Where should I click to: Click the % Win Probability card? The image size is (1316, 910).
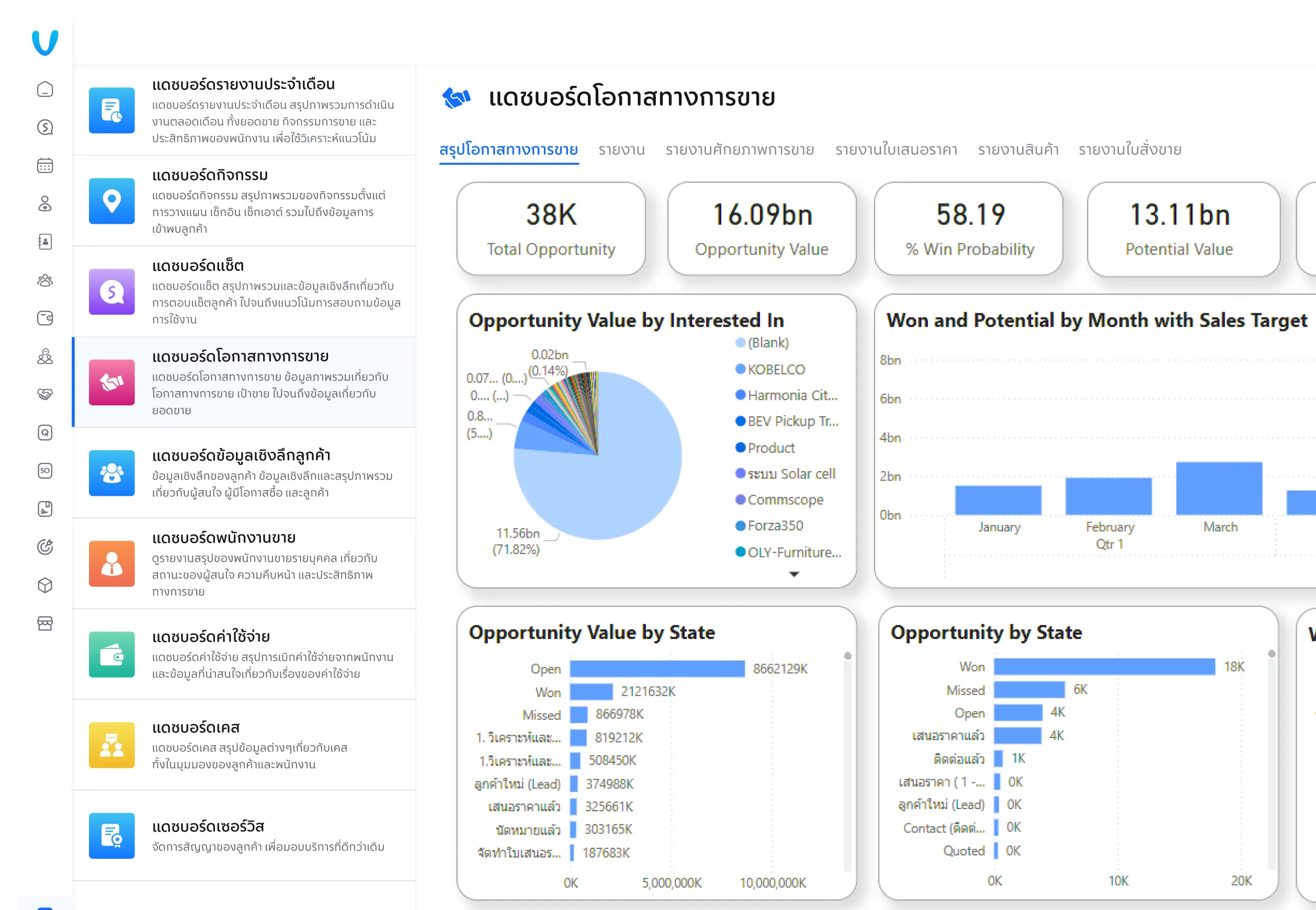969,229
